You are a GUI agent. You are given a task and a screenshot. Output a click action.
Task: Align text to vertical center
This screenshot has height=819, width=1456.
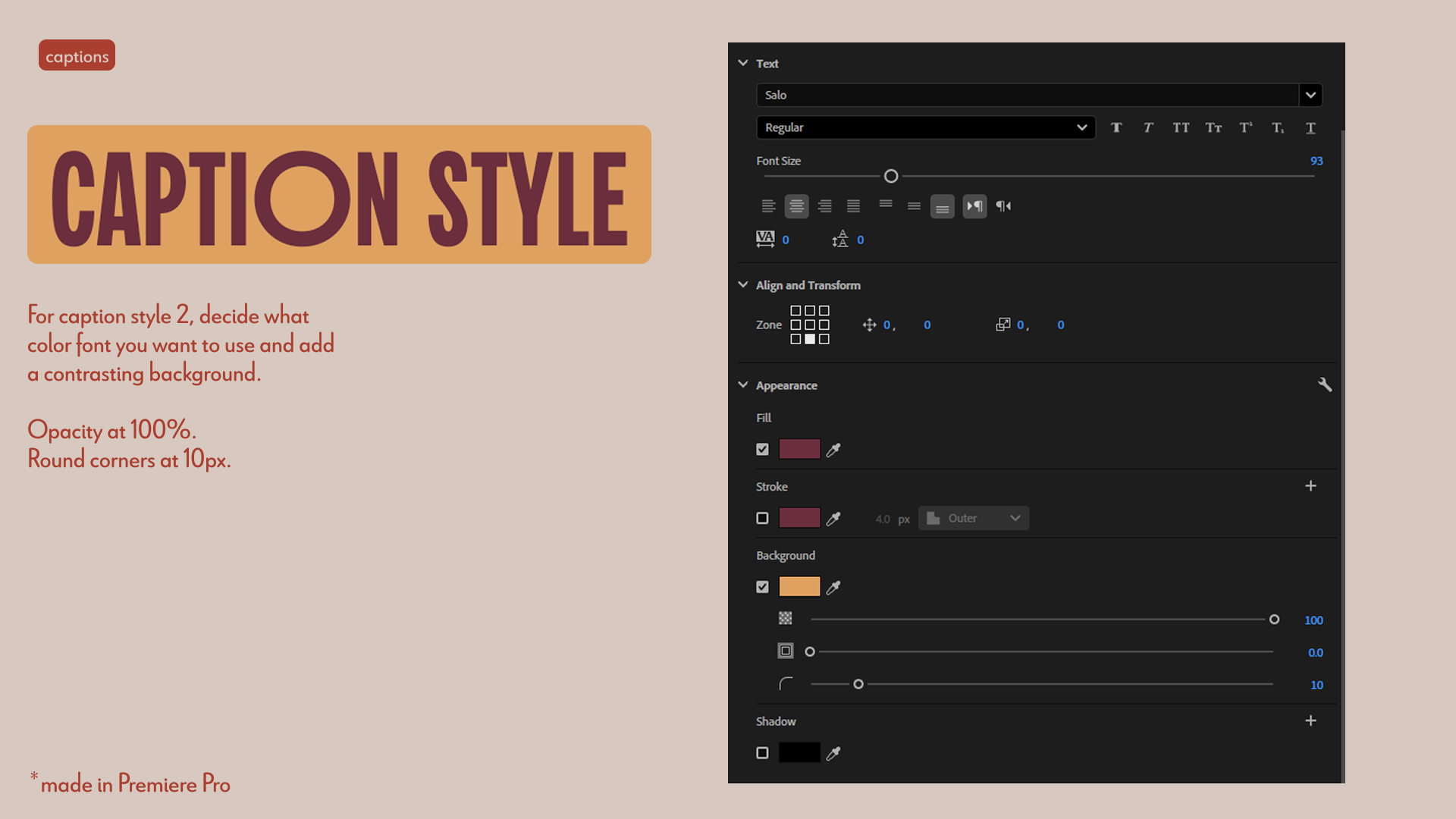coord(914,206)
